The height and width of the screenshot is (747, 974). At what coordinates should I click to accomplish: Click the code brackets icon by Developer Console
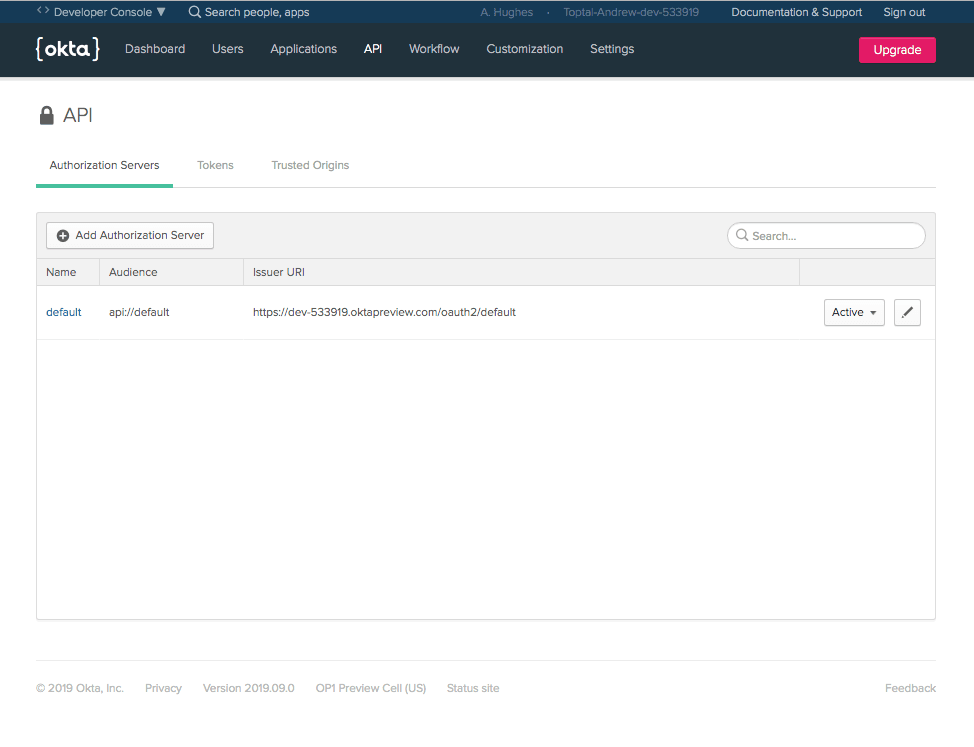pyautogui.click(x=43, y=11)
